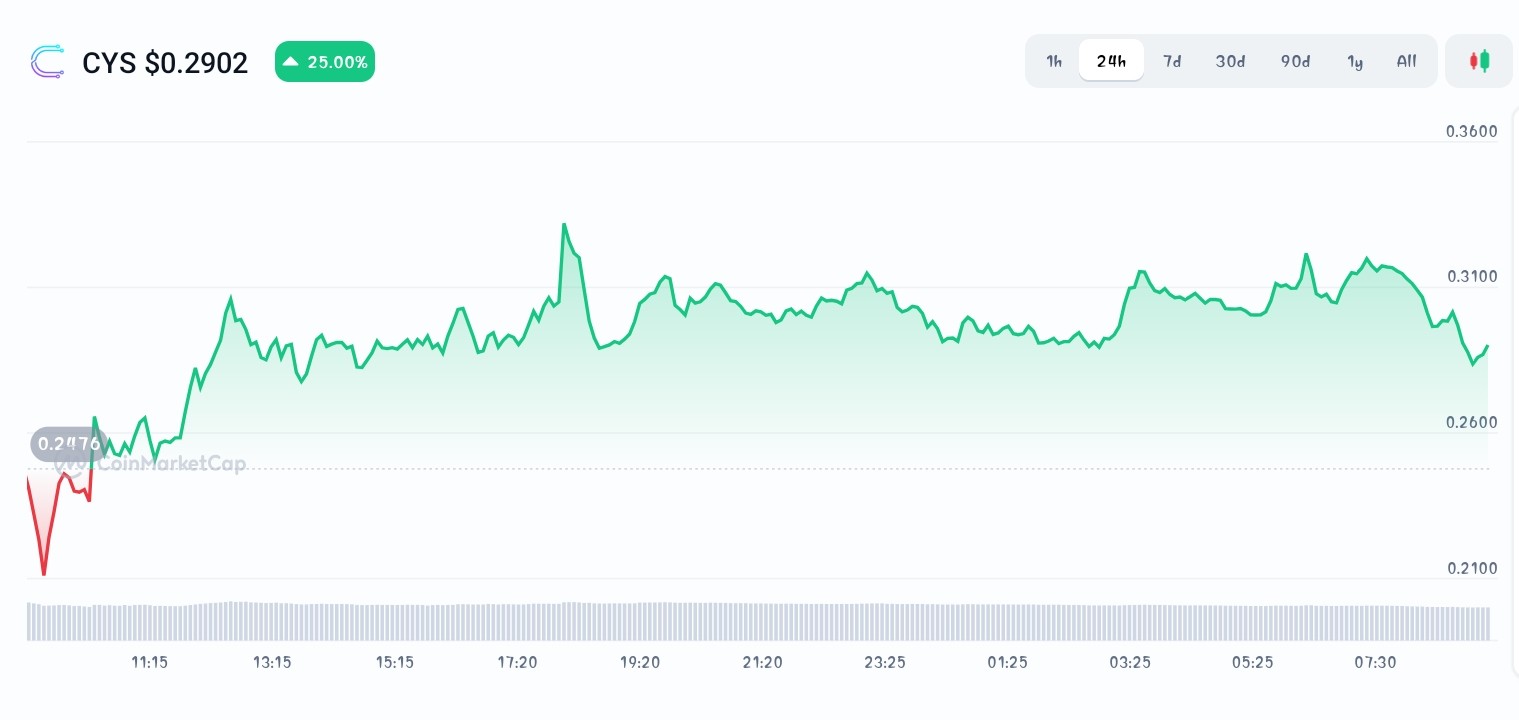
Task: Toggle candlestick chart view icon
Action: 1479,61
